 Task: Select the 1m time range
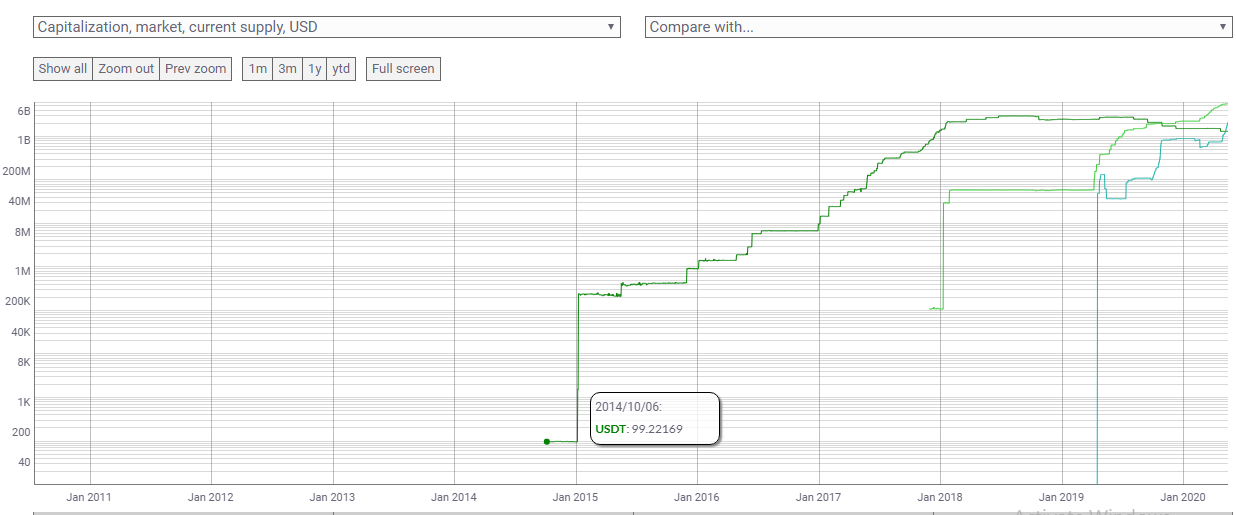258,69
